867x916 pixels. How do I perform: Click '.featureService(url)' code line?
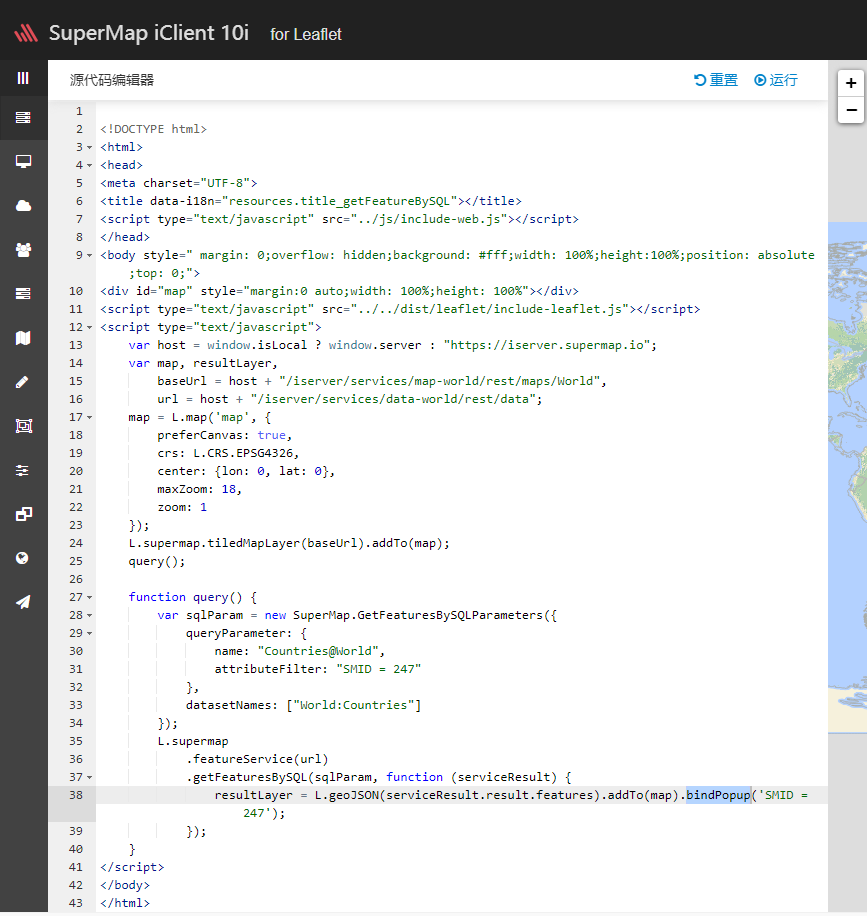257,759
